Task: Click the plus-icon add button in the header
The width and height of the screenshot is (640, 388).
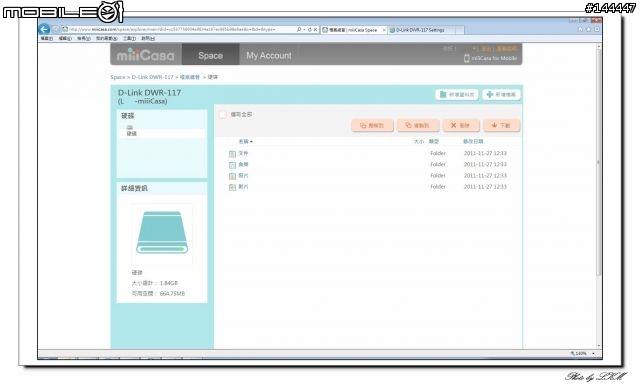Action: [x=501, y=95]
